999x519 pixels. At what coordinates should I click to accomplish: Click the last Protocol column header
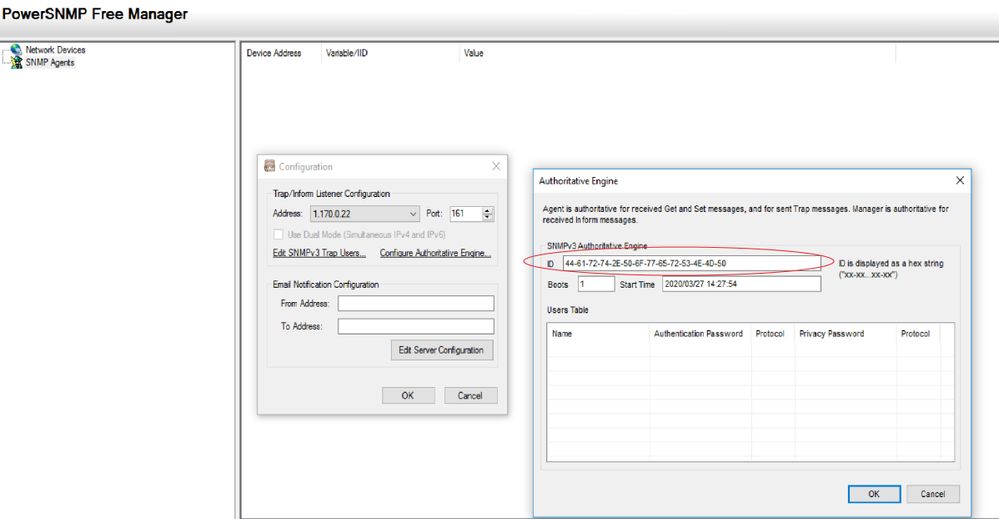tap(918, 334)
